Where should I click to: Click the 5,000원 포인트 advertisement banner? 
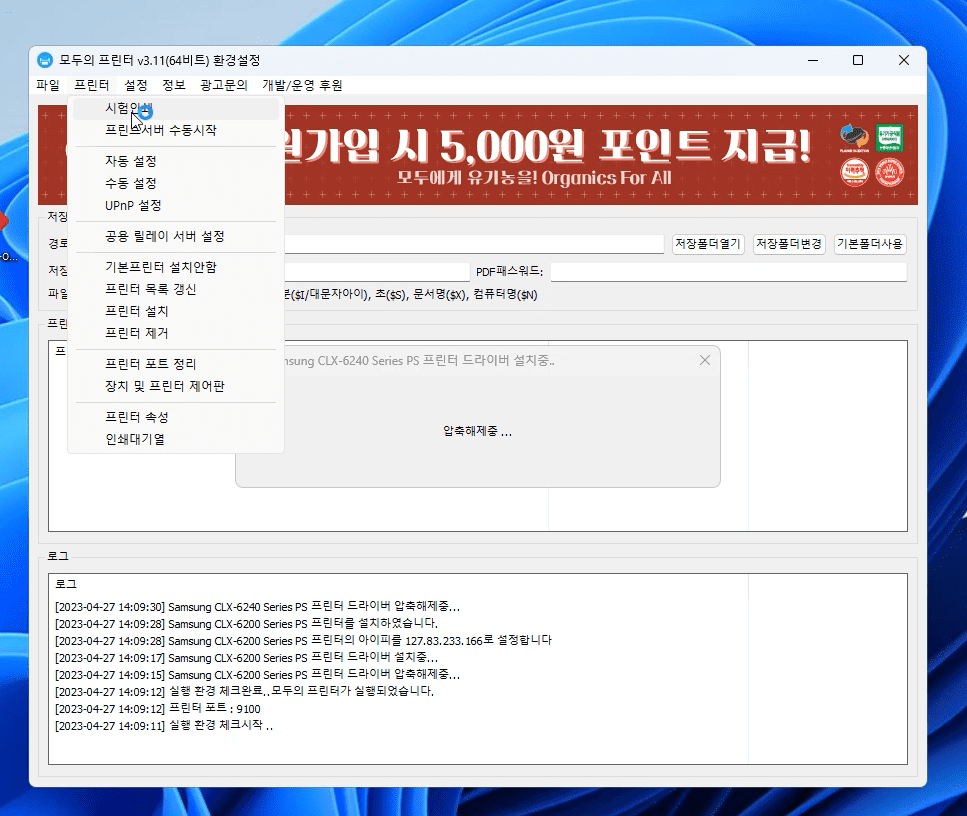[477, 155]
